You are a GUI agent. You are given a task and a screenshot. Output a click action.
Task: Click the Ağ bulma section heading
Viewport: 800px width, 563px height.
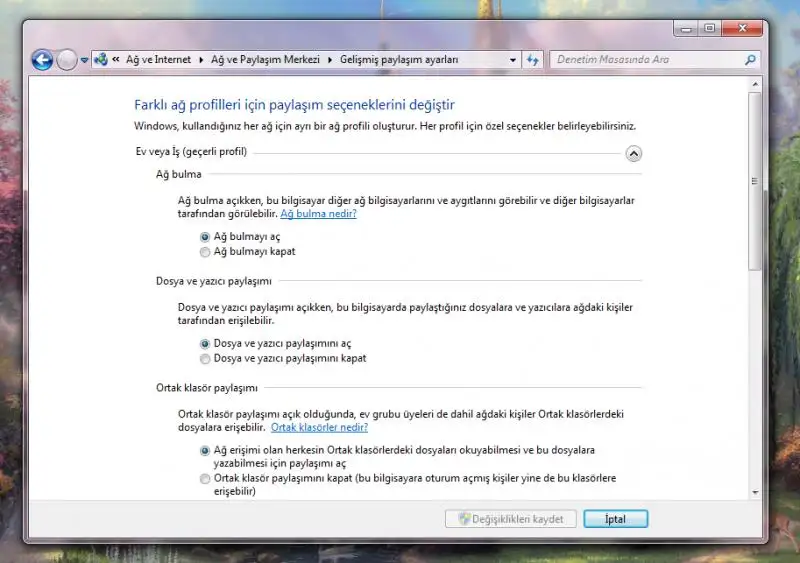click(x=179, y=175)
